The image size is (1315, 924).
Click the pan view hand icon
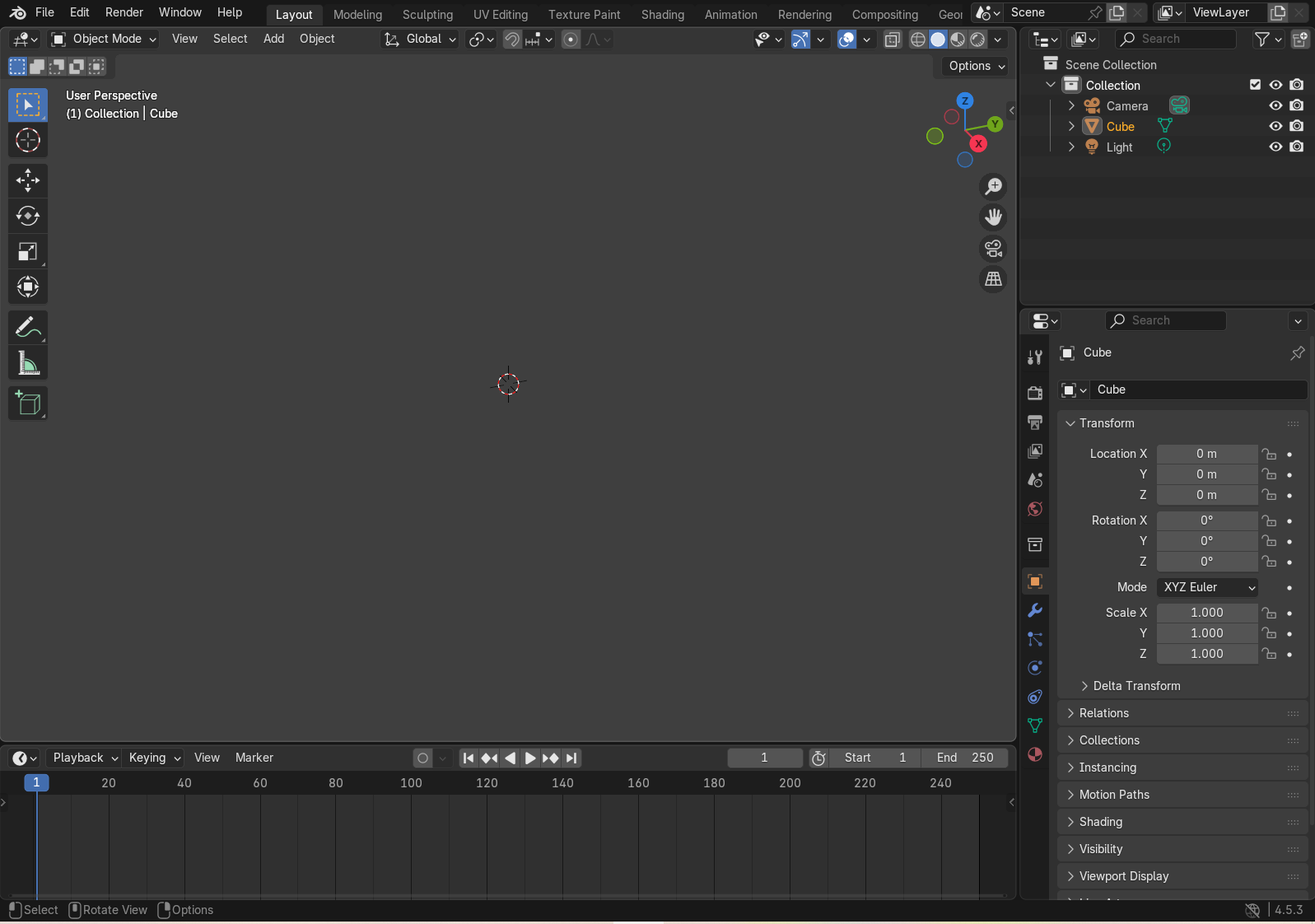(x=994, y=217)
